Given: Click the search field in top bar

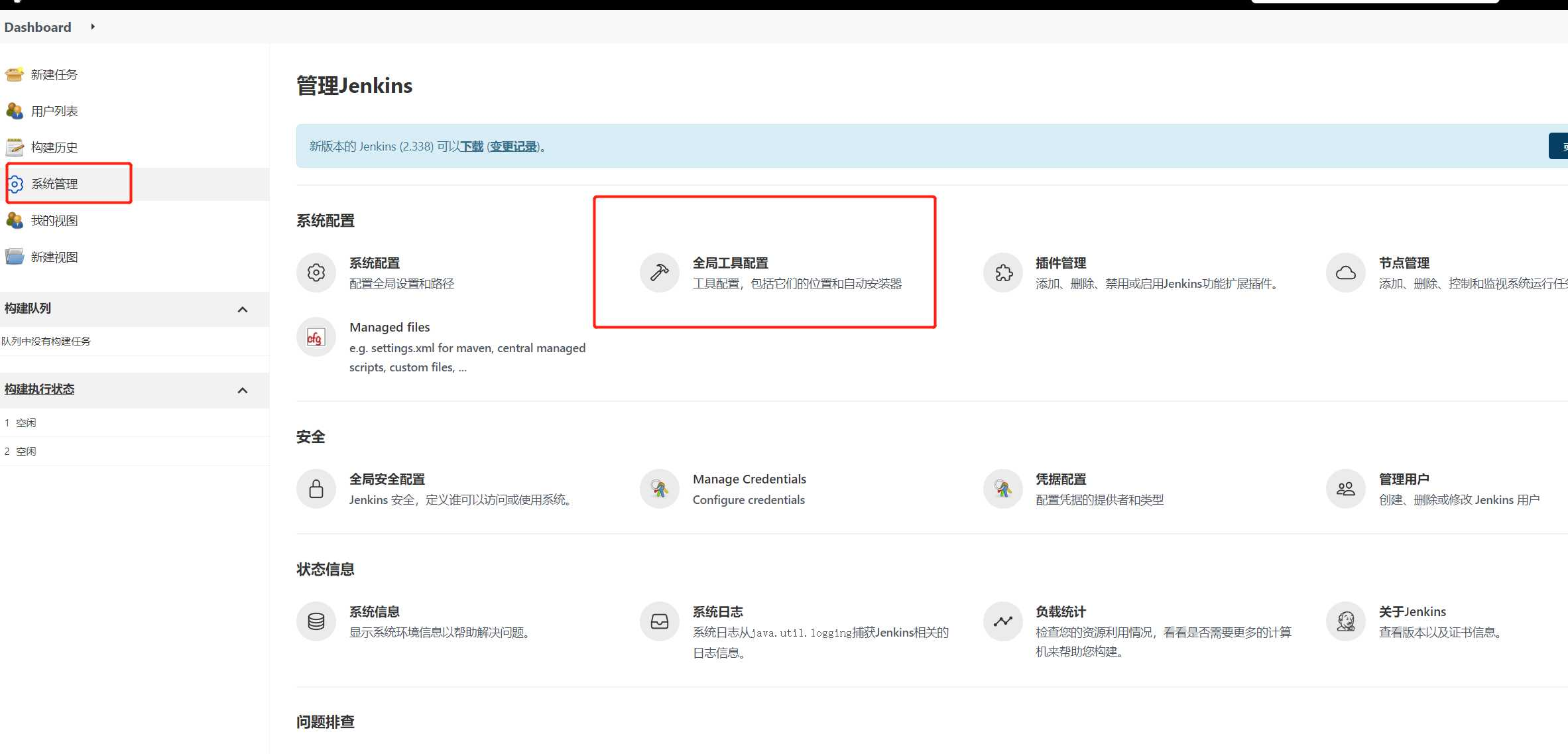Looking at the screenshot, I should [1375, 1].
